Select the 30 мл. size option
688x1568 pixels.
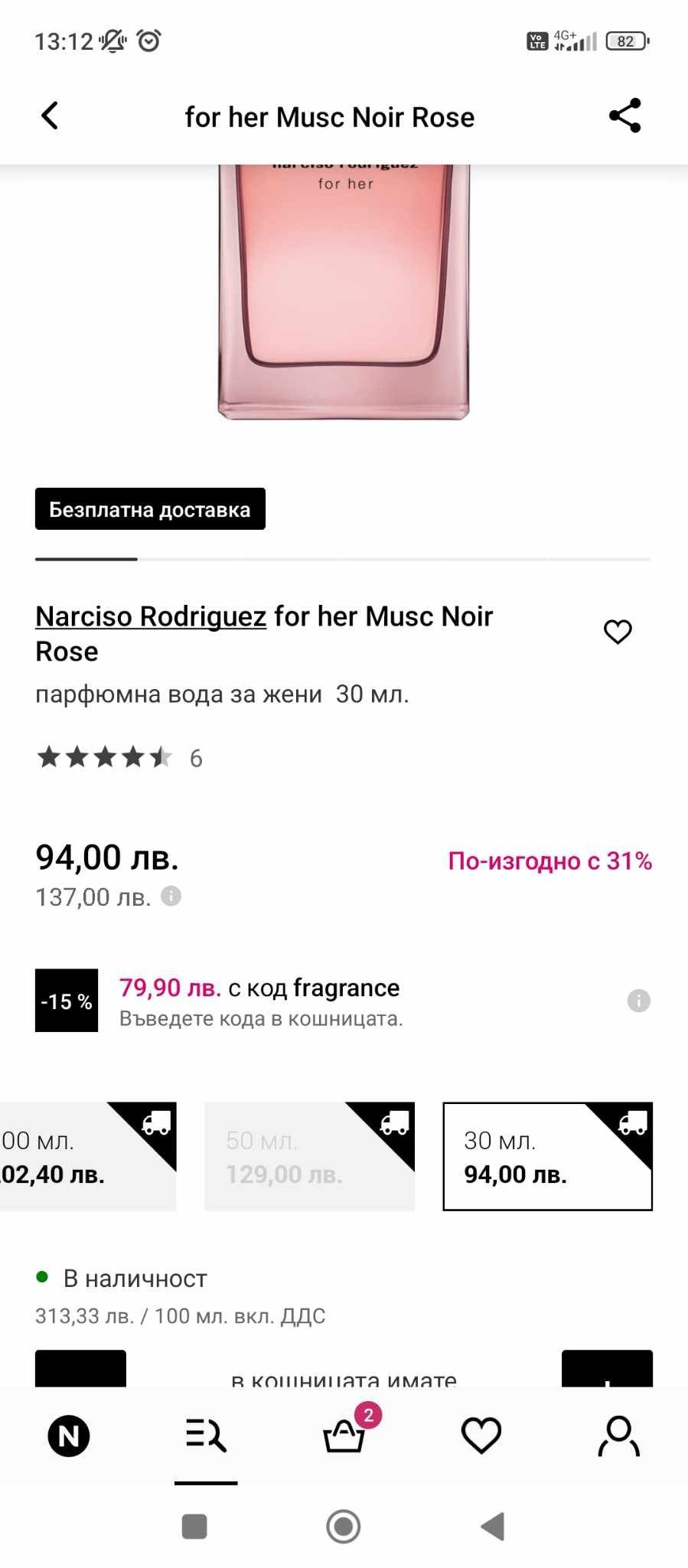(x=547, y=1156)
